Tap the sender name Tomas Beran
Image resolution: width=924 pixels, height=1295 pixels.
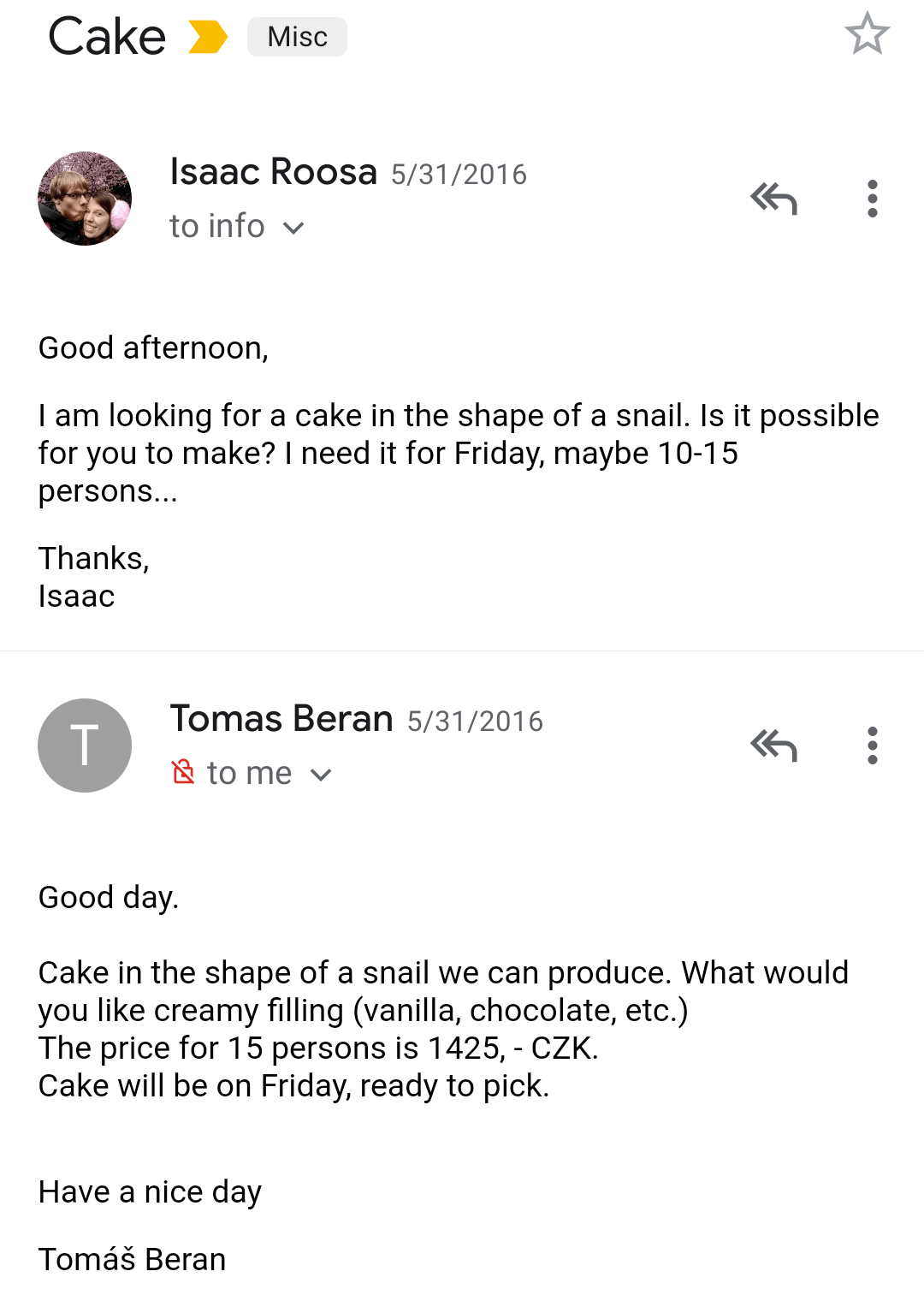[281, 719]
